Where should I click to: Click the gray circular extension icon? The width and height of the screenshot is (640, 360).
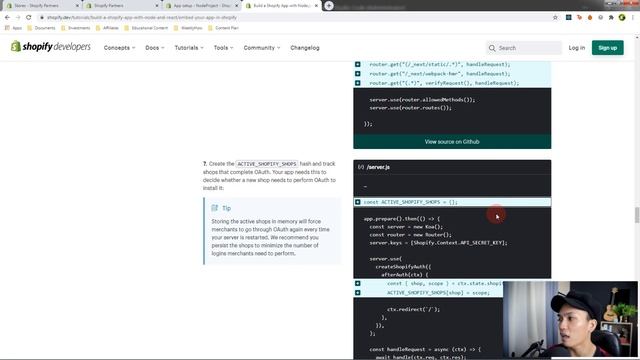point(600,18)
